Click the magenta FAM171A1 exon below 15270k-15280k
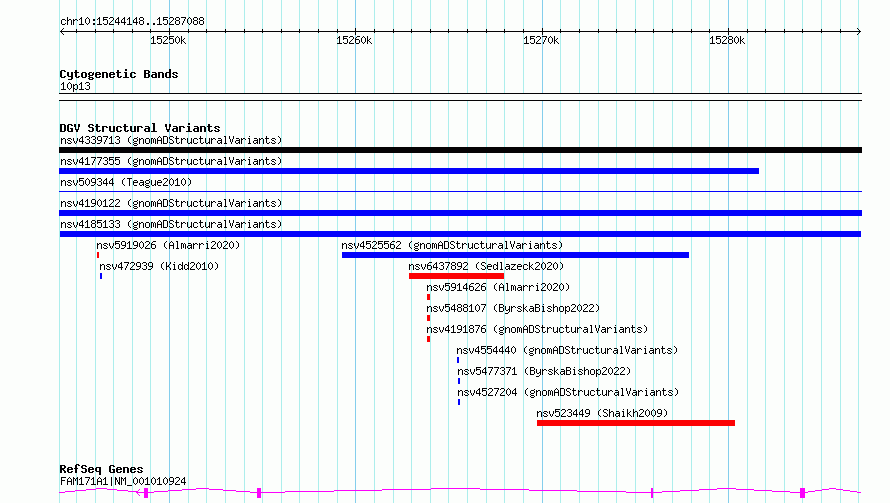Viewport: 890px width, 503px height. (x=652, y=493)
